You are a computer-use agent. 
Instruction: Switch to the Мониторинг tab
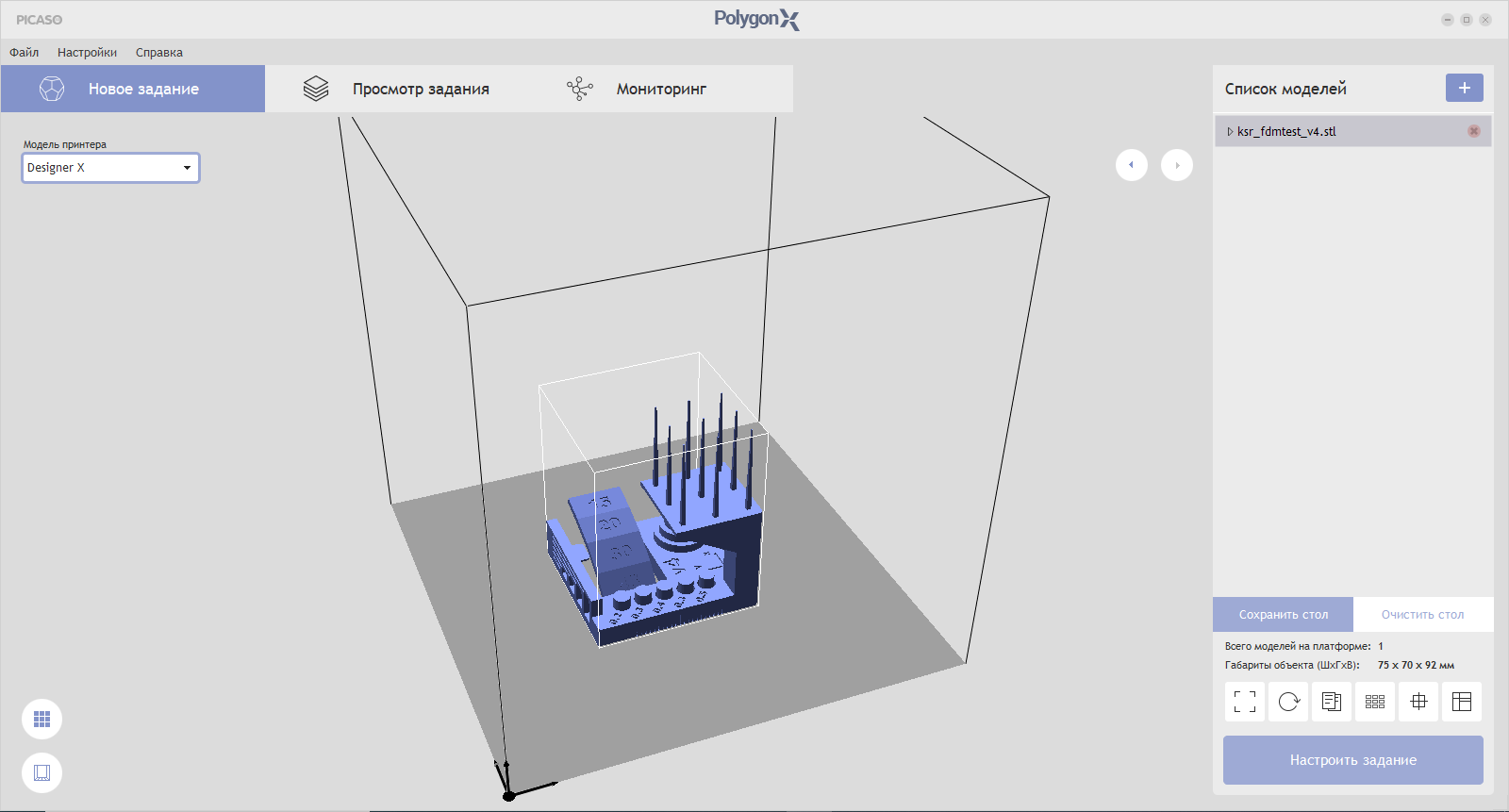661,89
